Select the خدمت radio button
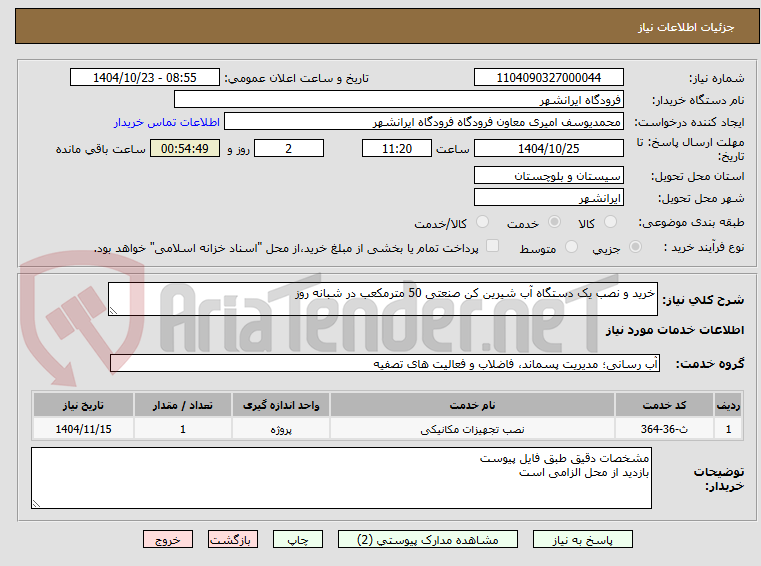This screenshot has width=761, height=566. pyautogui.click(x=554, y=222)
